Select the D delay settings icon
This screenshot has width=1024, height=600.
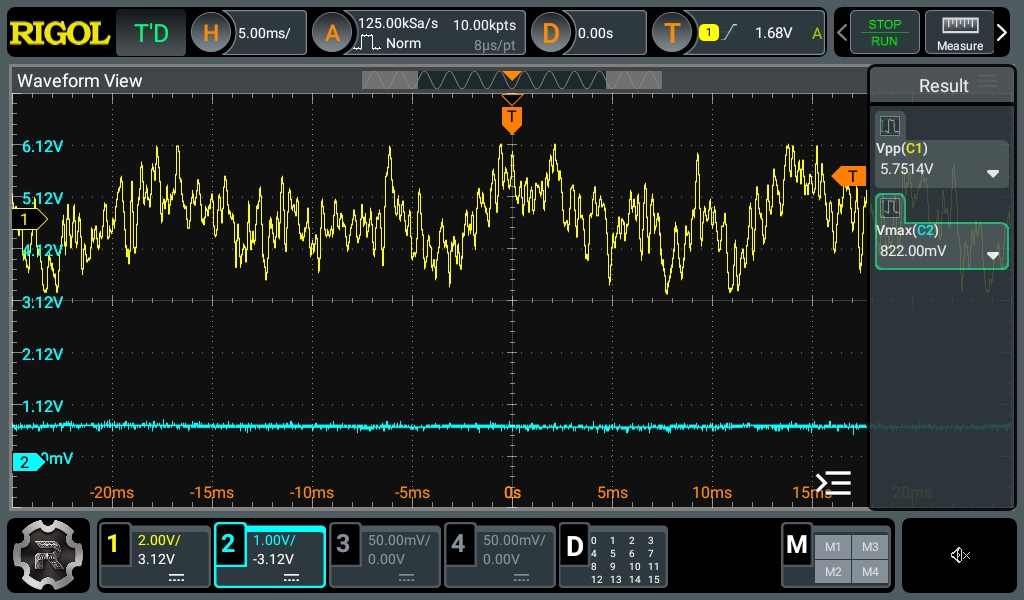[550, 33]
